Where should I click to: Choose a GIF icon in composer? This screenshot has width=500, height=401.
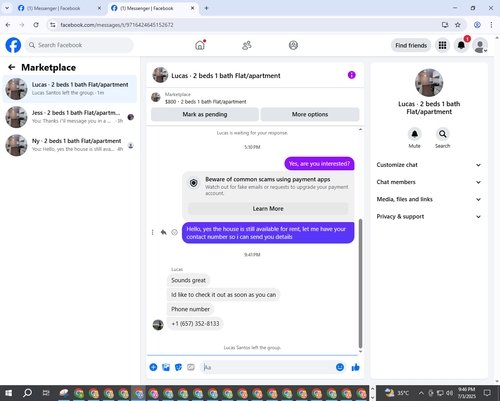click(191, 367)
